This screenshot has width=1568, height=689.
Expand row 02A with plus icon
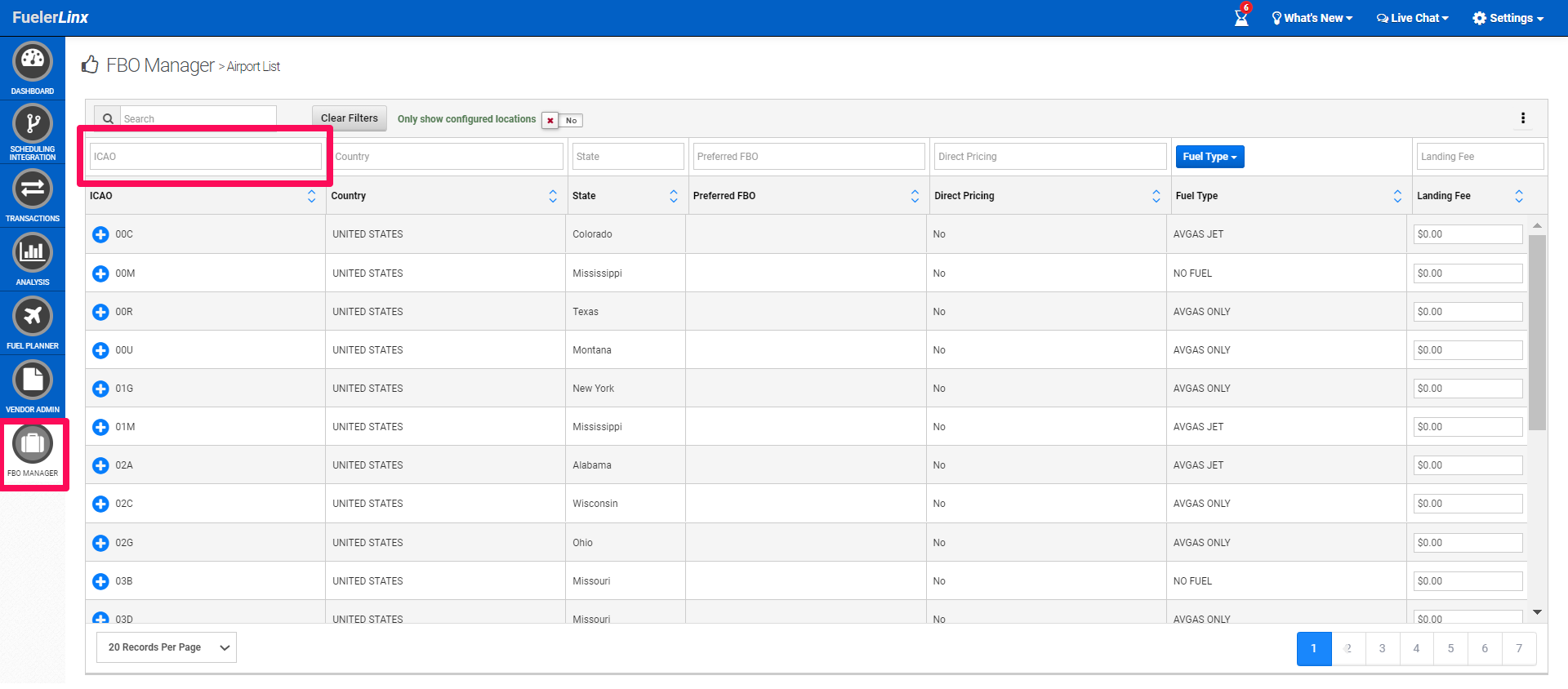(x=100, y=465)
